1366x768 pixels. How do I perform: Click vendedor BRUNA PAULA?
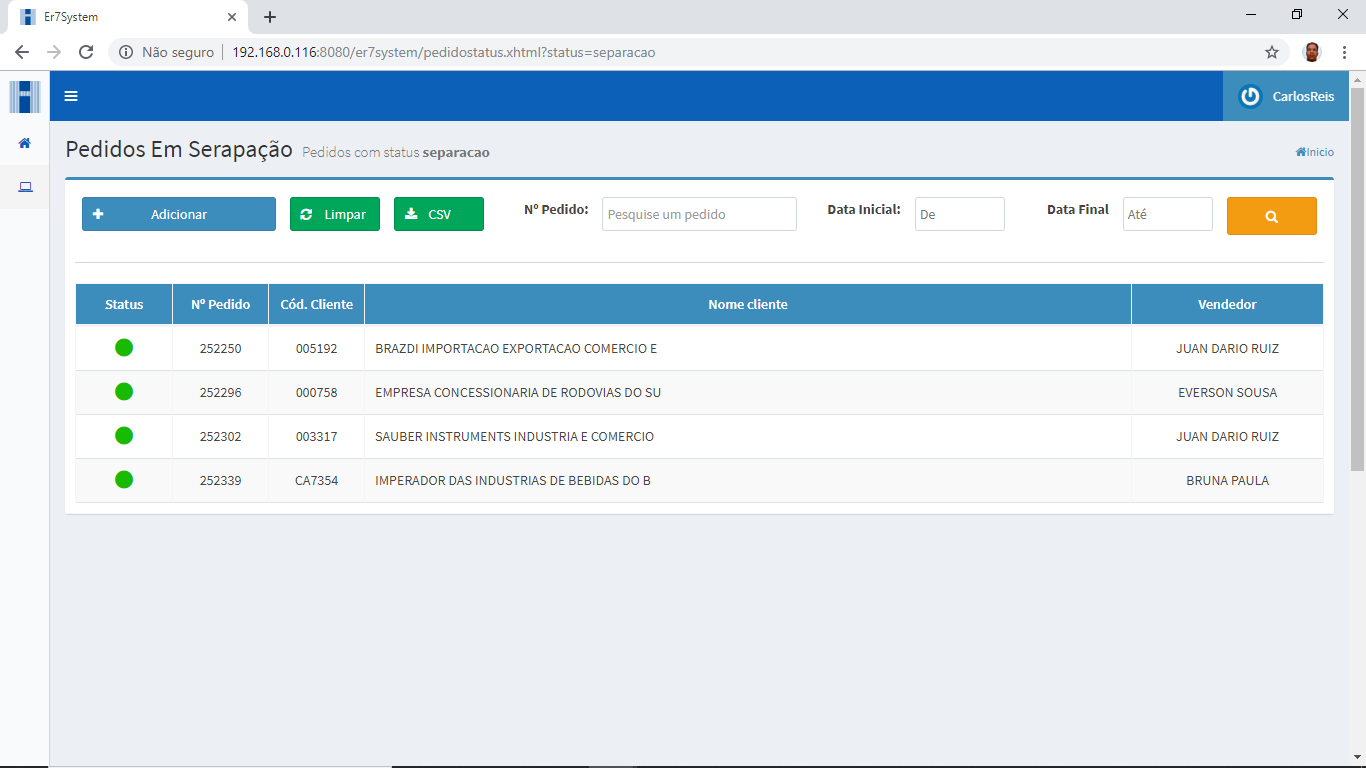(x=1227, y=481)
